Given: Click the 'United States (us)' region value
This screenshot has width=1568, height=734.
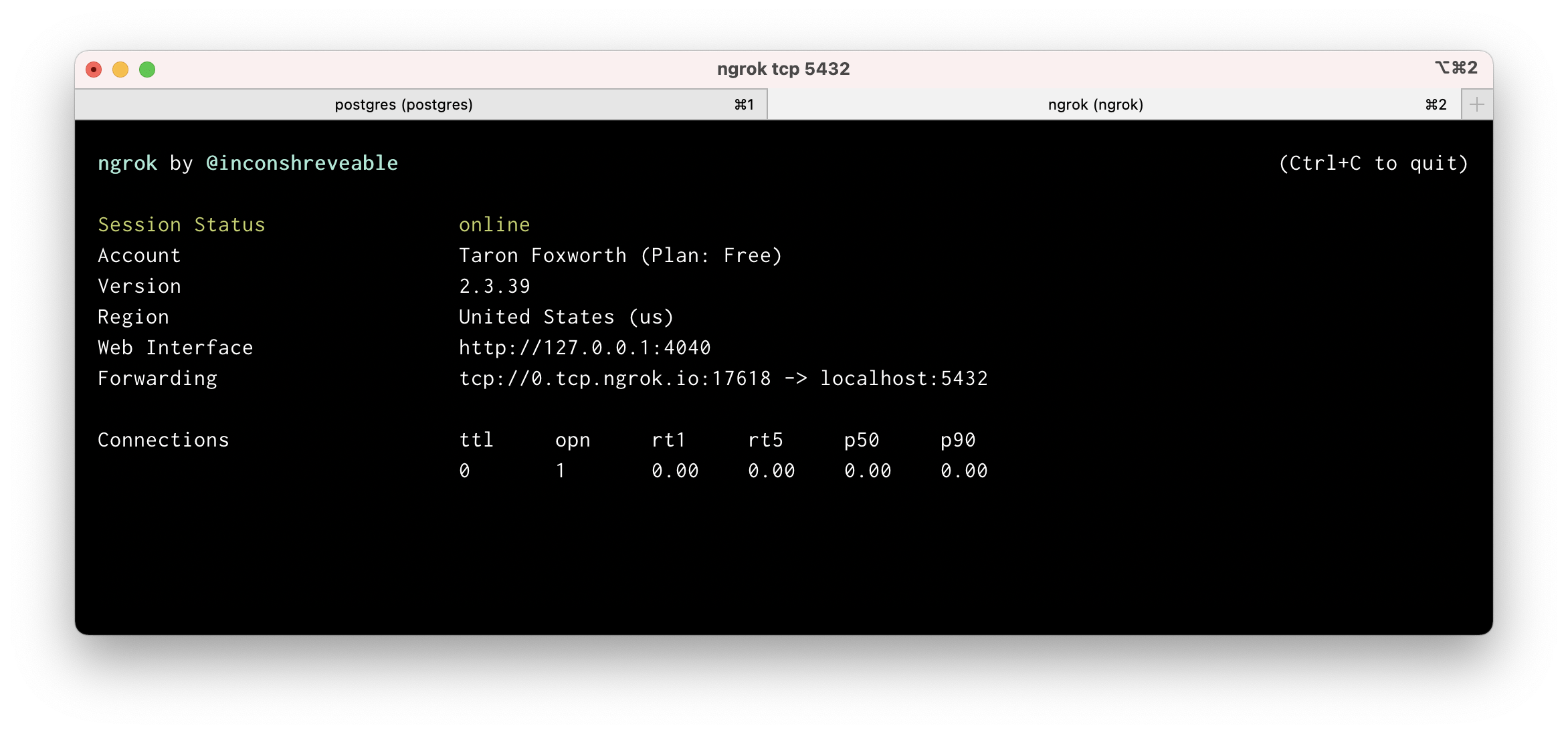Looking at the screenshot, I should click(566, 317).
